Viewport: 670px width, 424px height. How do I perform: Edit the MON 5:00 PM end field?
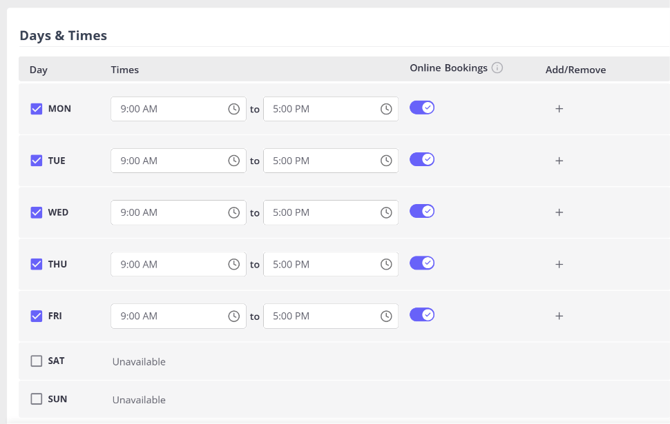[x=331, y=109]
